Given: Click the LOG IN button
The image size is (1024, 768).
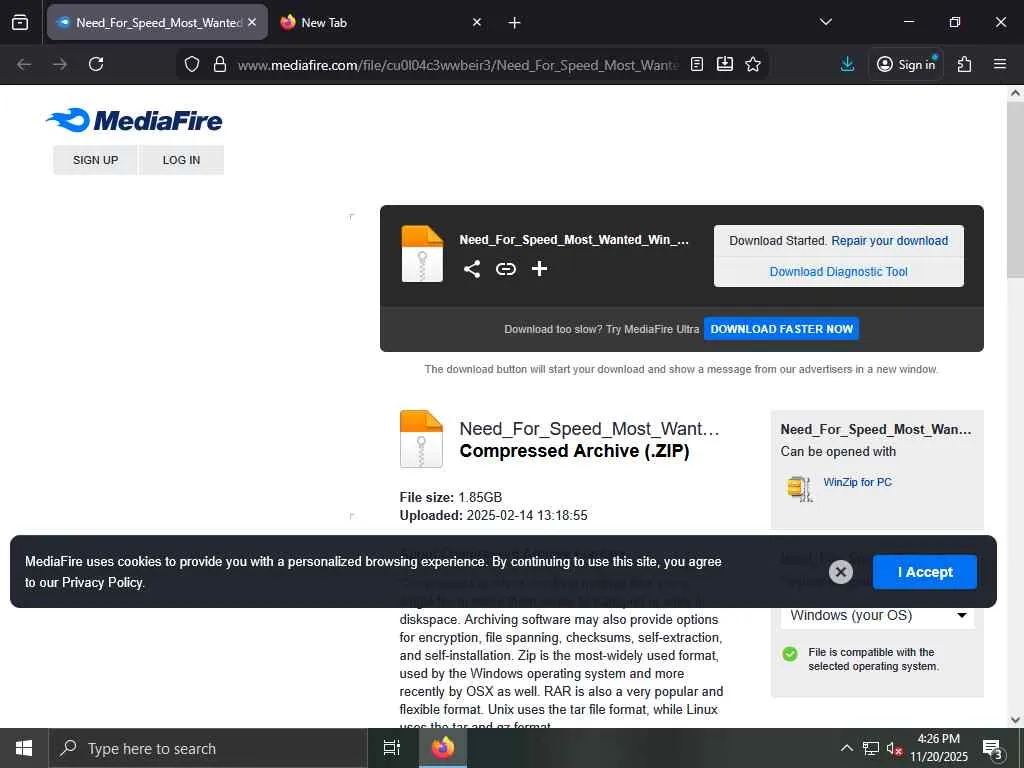Looking at the screenshot, I should [x=182, y=160].
